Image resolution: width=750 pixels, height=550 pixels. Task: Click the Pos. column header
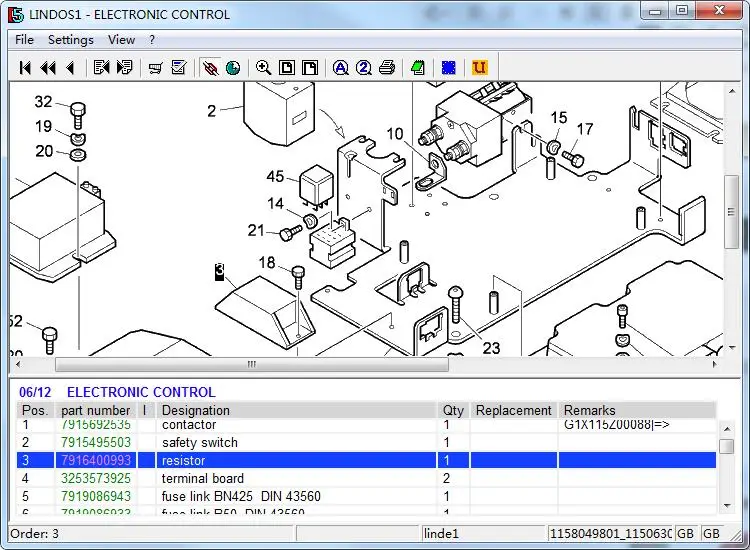point(35,410)
